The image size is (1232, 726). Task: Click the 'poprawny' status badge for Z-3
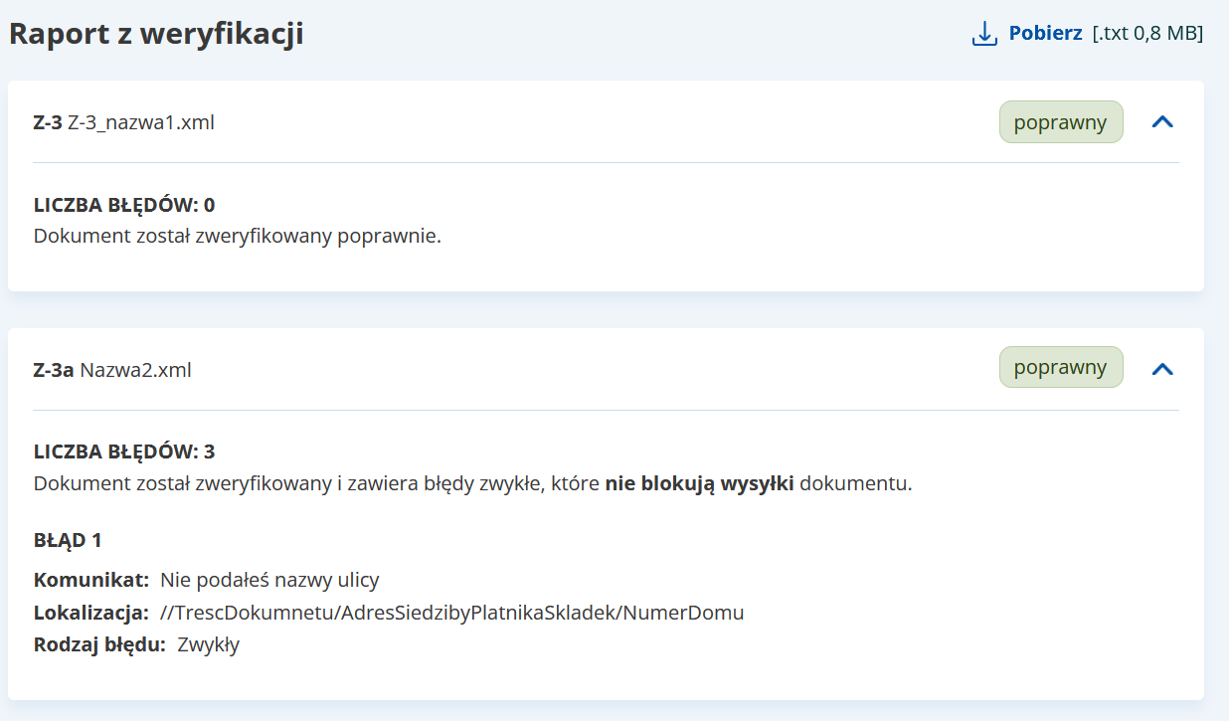[x=1060, y=121]
